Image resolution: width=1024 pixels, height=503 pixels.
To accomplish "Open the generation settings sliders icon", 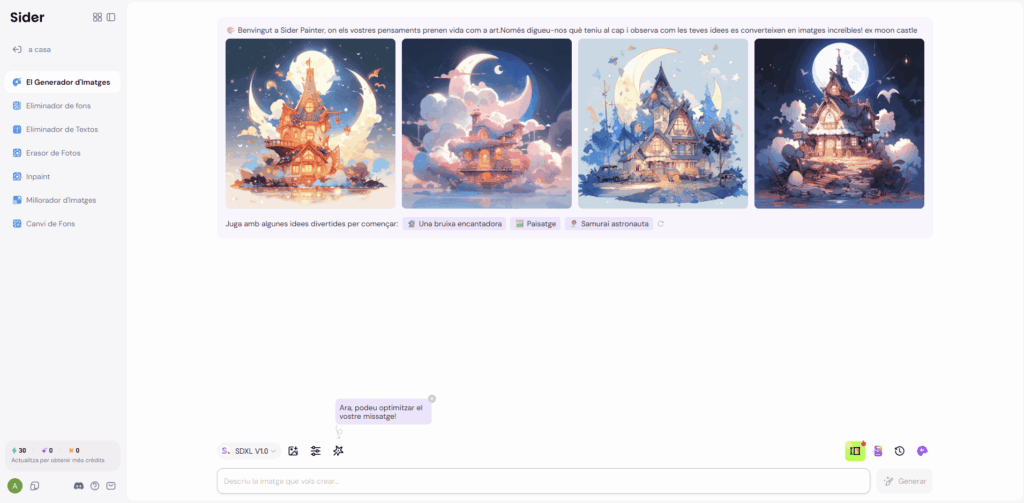I will tap(315, 451).
